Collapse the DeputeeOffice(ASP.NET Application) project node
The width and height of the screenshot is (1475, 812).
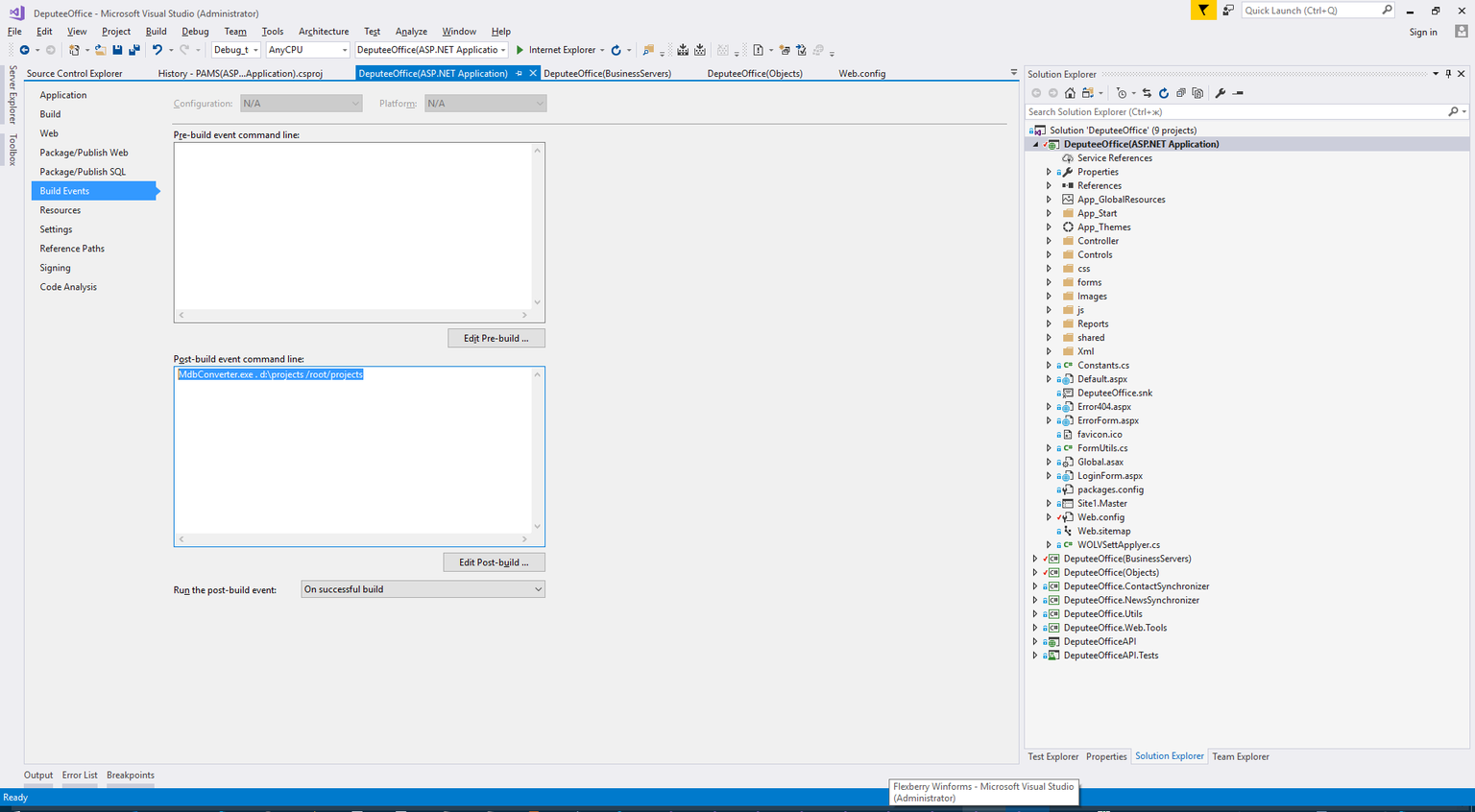click(1035, 144)
